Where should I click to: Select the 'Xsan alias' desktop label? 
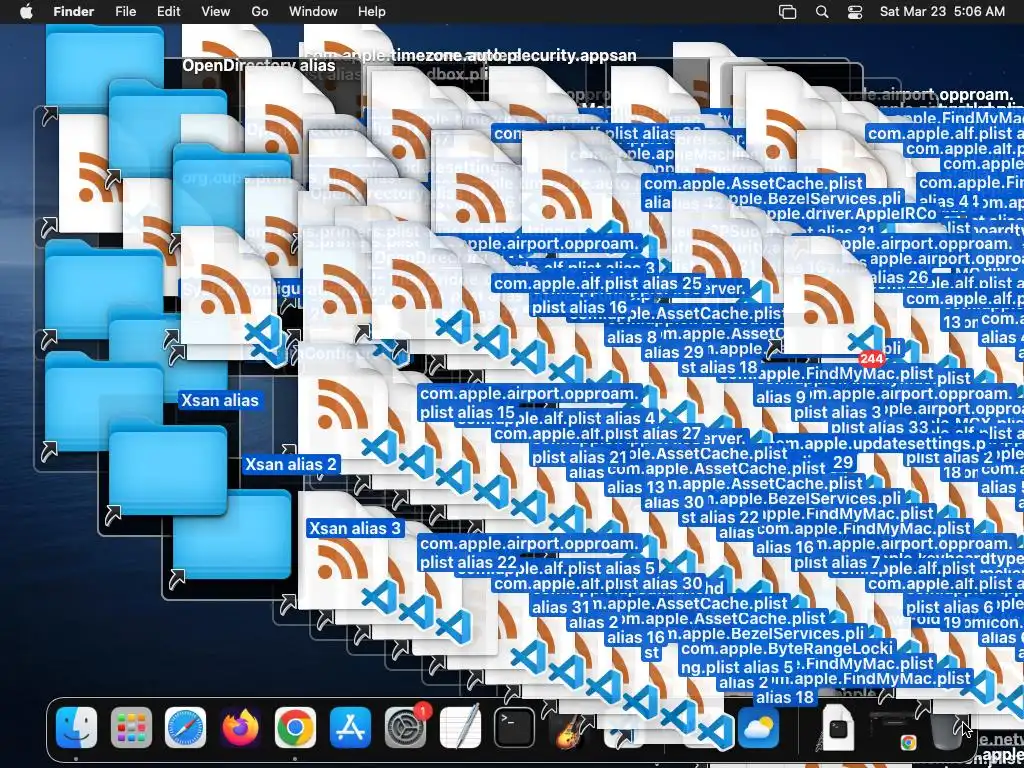(220, 400)
